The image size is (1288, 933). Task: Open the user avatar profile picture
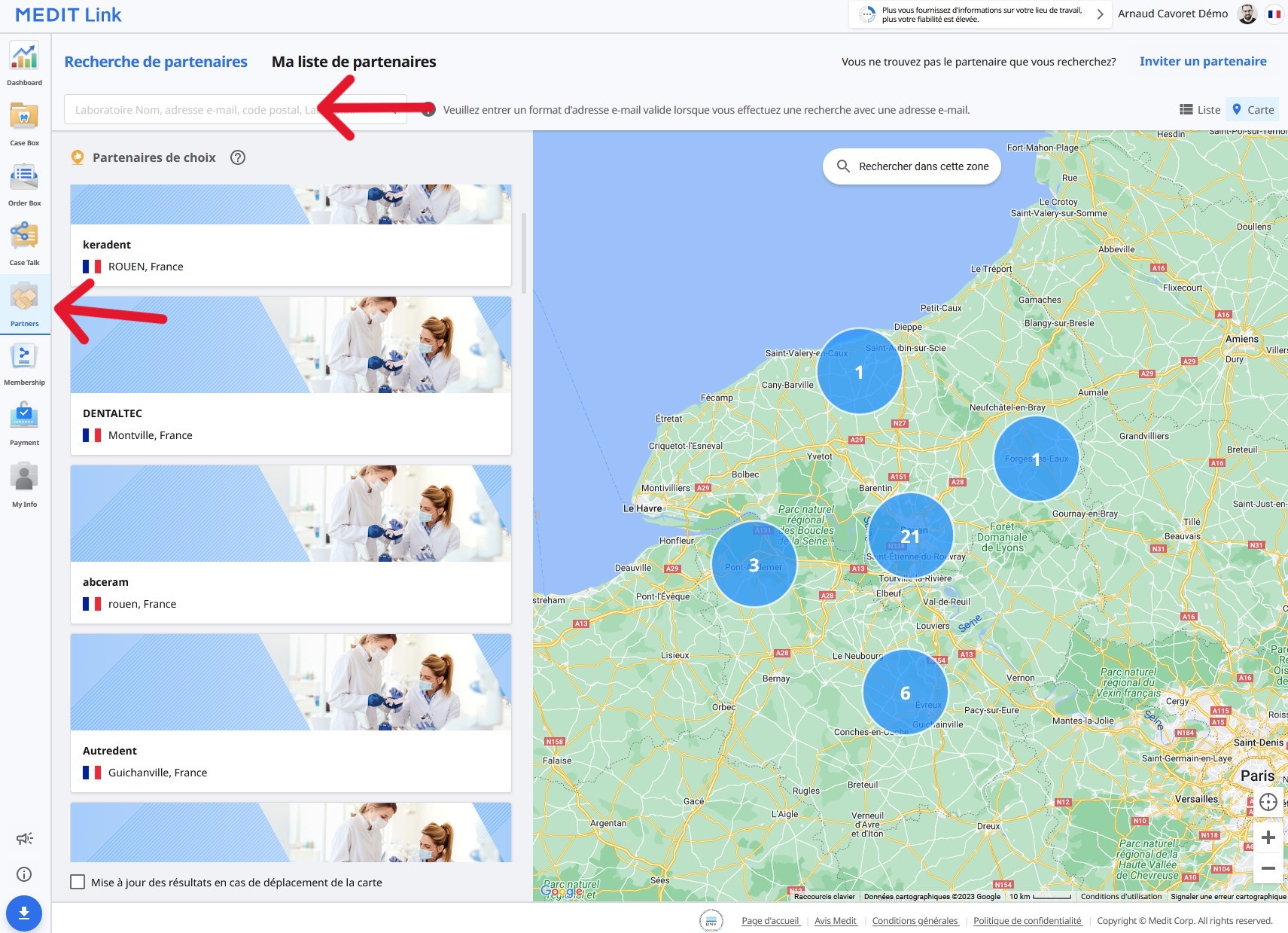1247,14
